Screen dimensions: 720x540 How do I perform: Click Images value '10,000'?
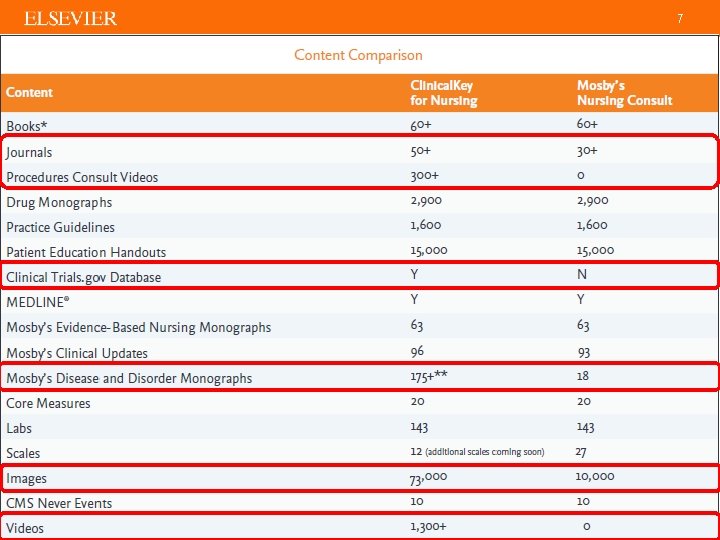coord(595,477)
